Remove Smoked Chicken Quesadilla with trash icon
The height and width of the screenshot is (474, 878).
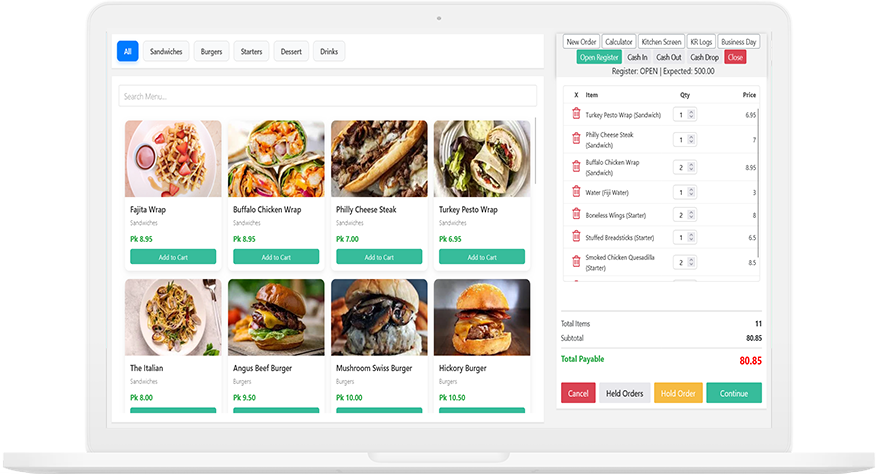(576, 262)
